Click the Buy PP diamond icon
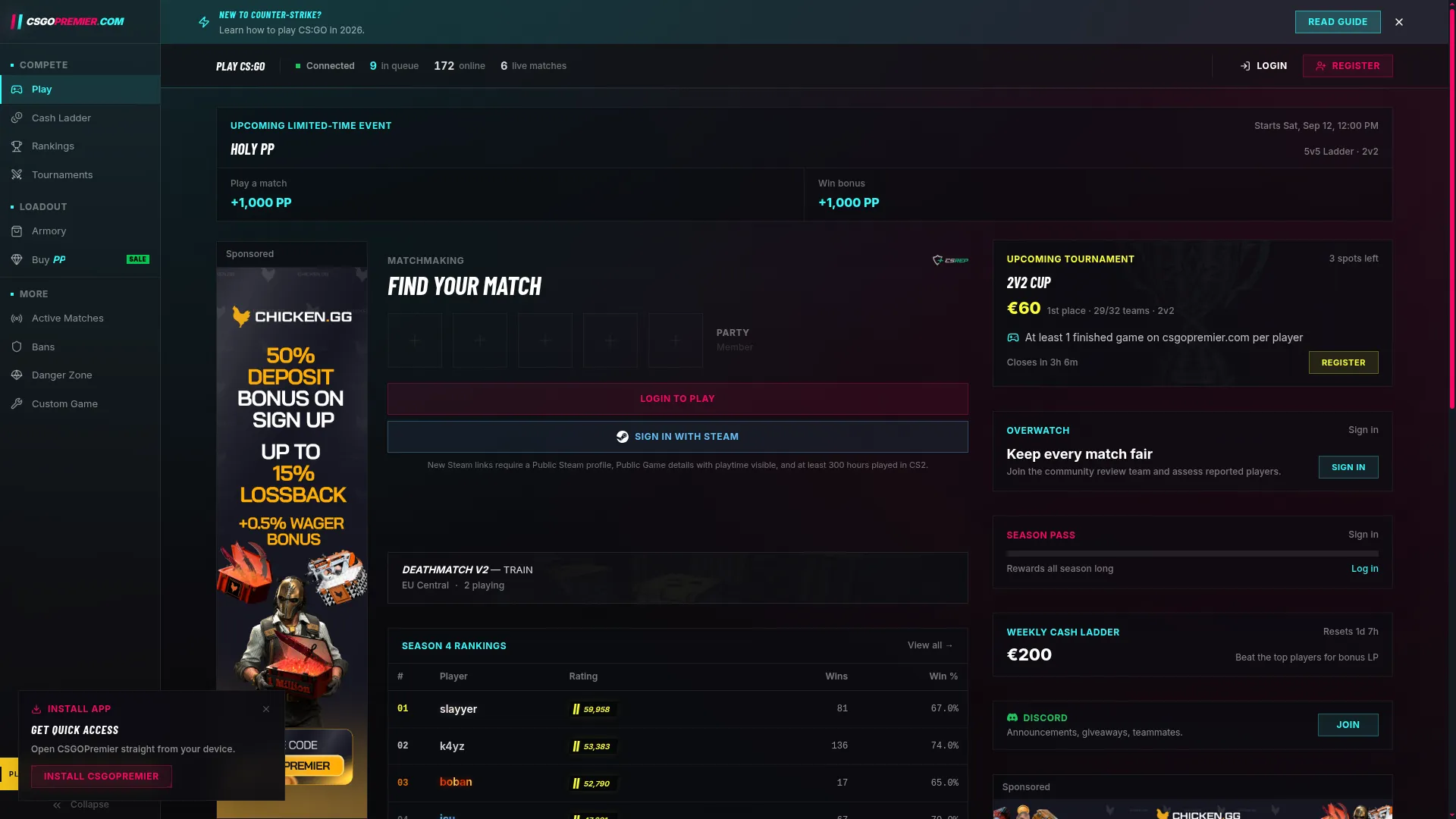Screen dimensions: 1456x819 tap(17, 259)
